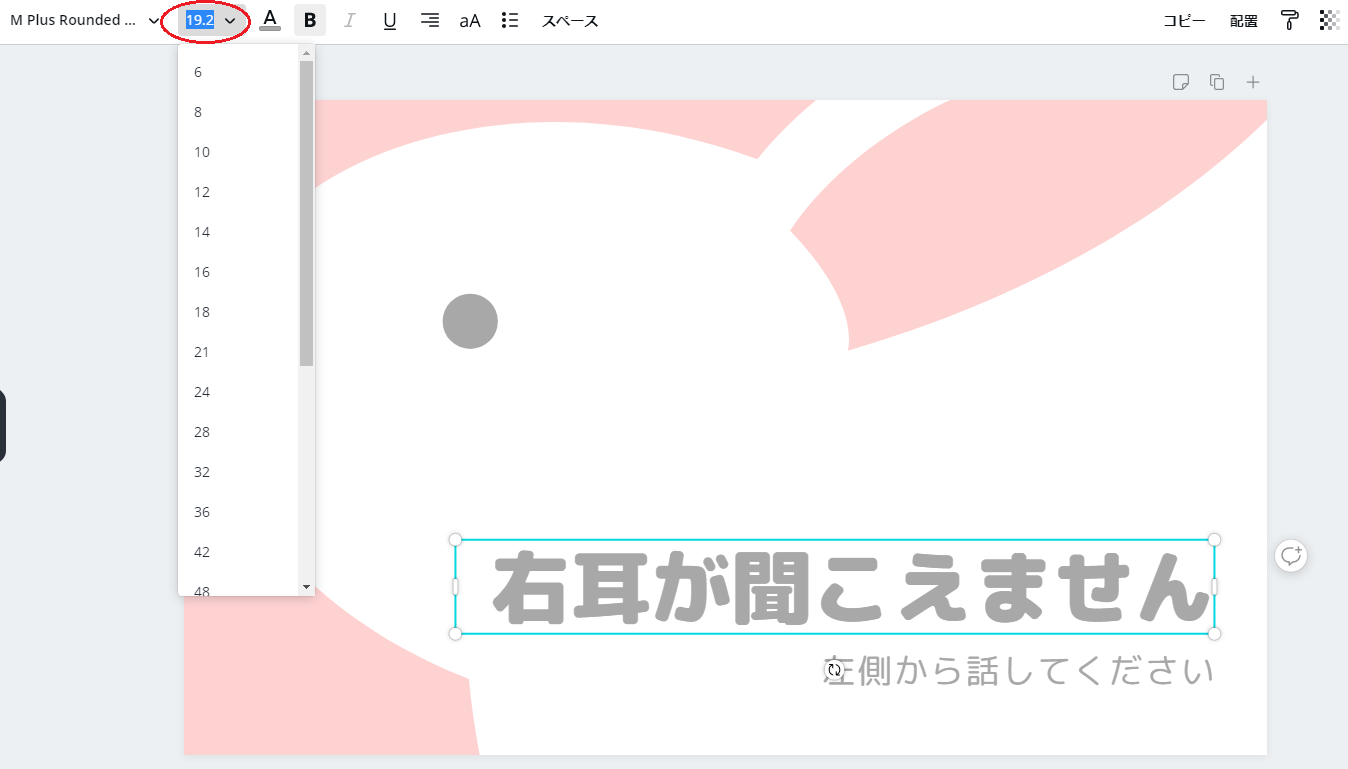
Task: Apply bulleted list formatting
Action: pos(510,20)
